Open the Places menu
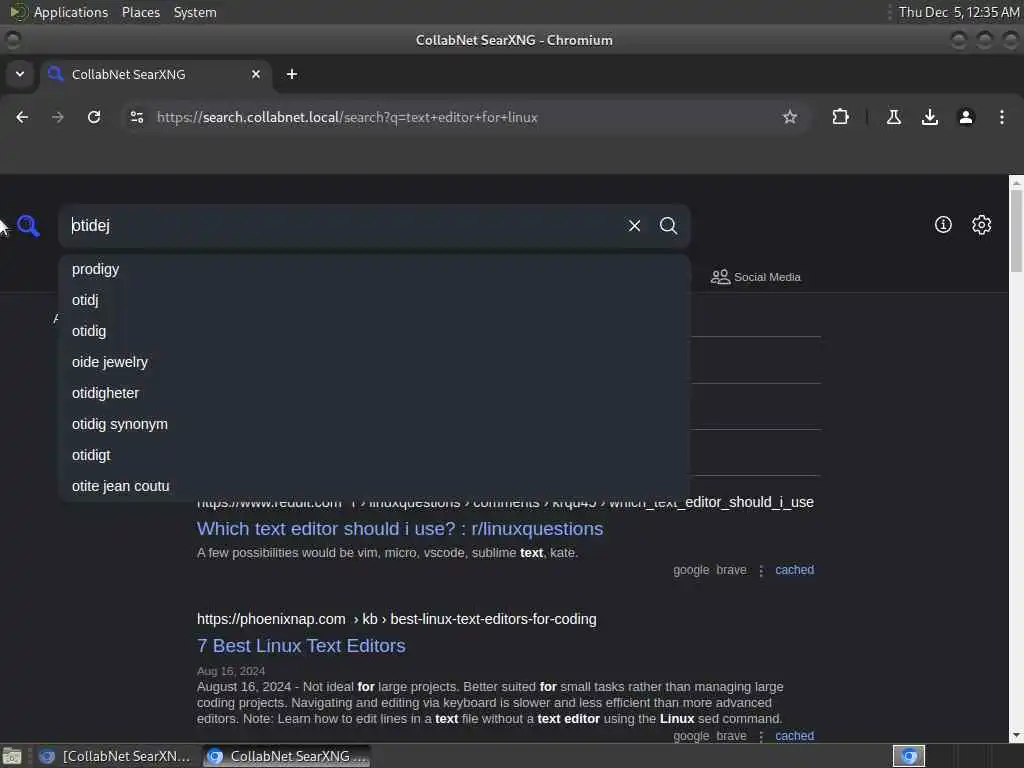Viewport: 1024px width, 768px height. [141, 12]
